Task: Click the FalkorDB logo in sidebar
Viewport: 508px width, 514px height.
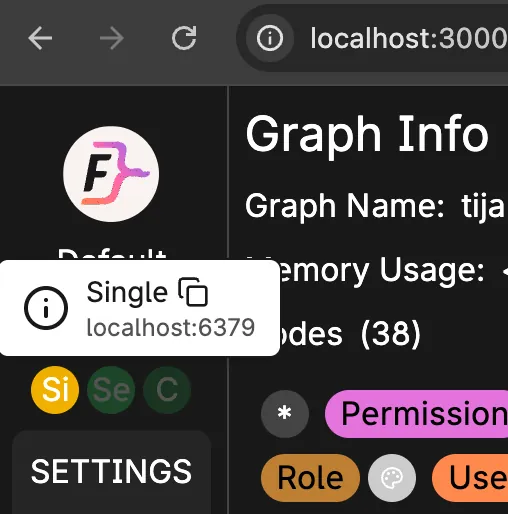Action: 111,174
